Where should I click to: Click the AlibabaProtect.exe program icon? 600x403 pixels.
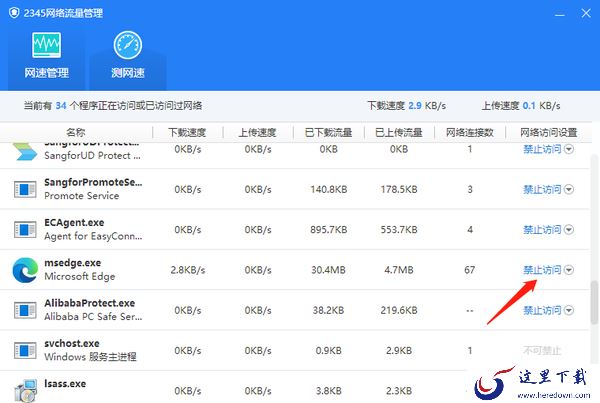pos(25,310)
